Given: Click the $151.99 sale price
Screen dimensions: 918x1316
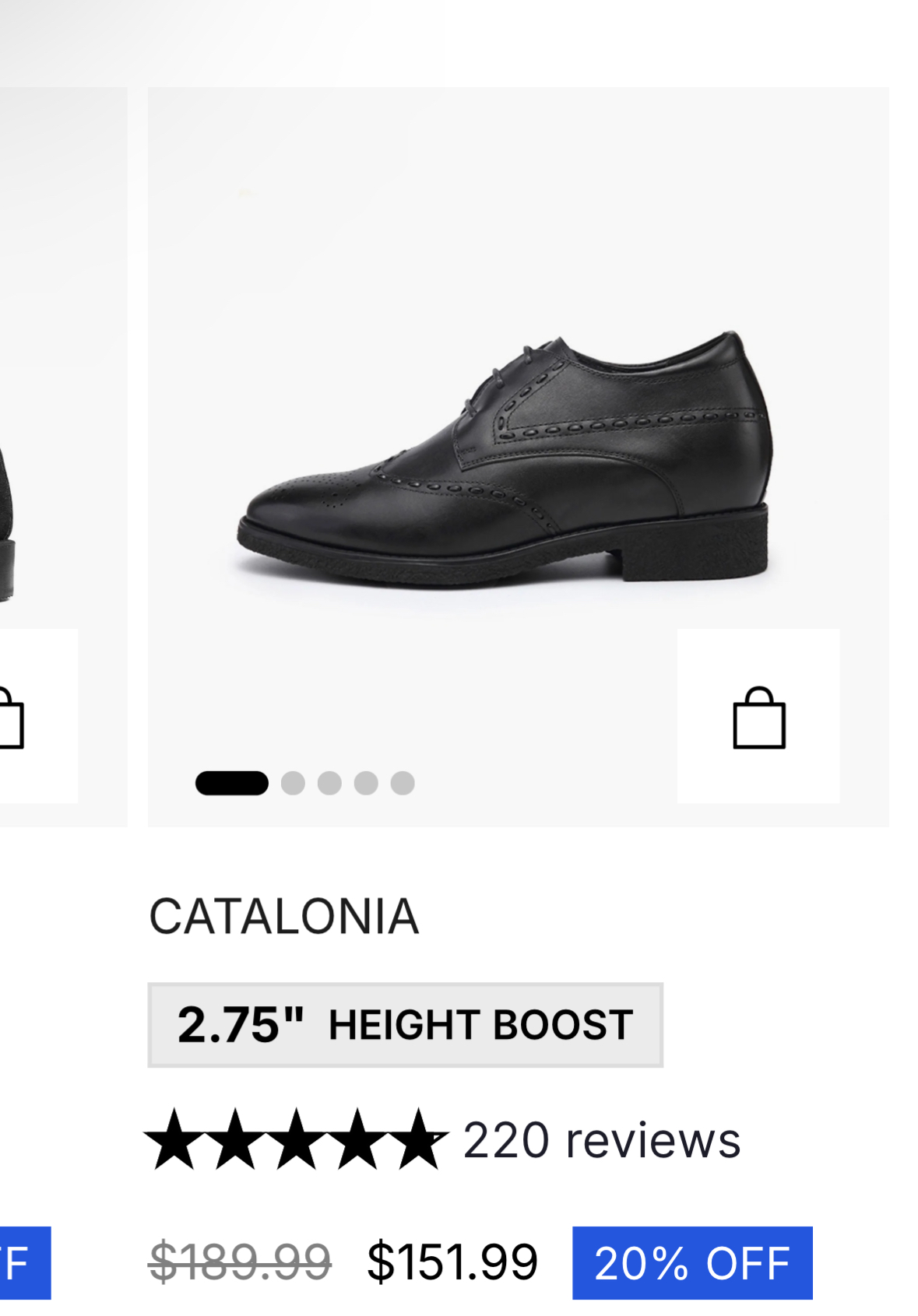Looking at the screenshot, I should point(452,1262).
